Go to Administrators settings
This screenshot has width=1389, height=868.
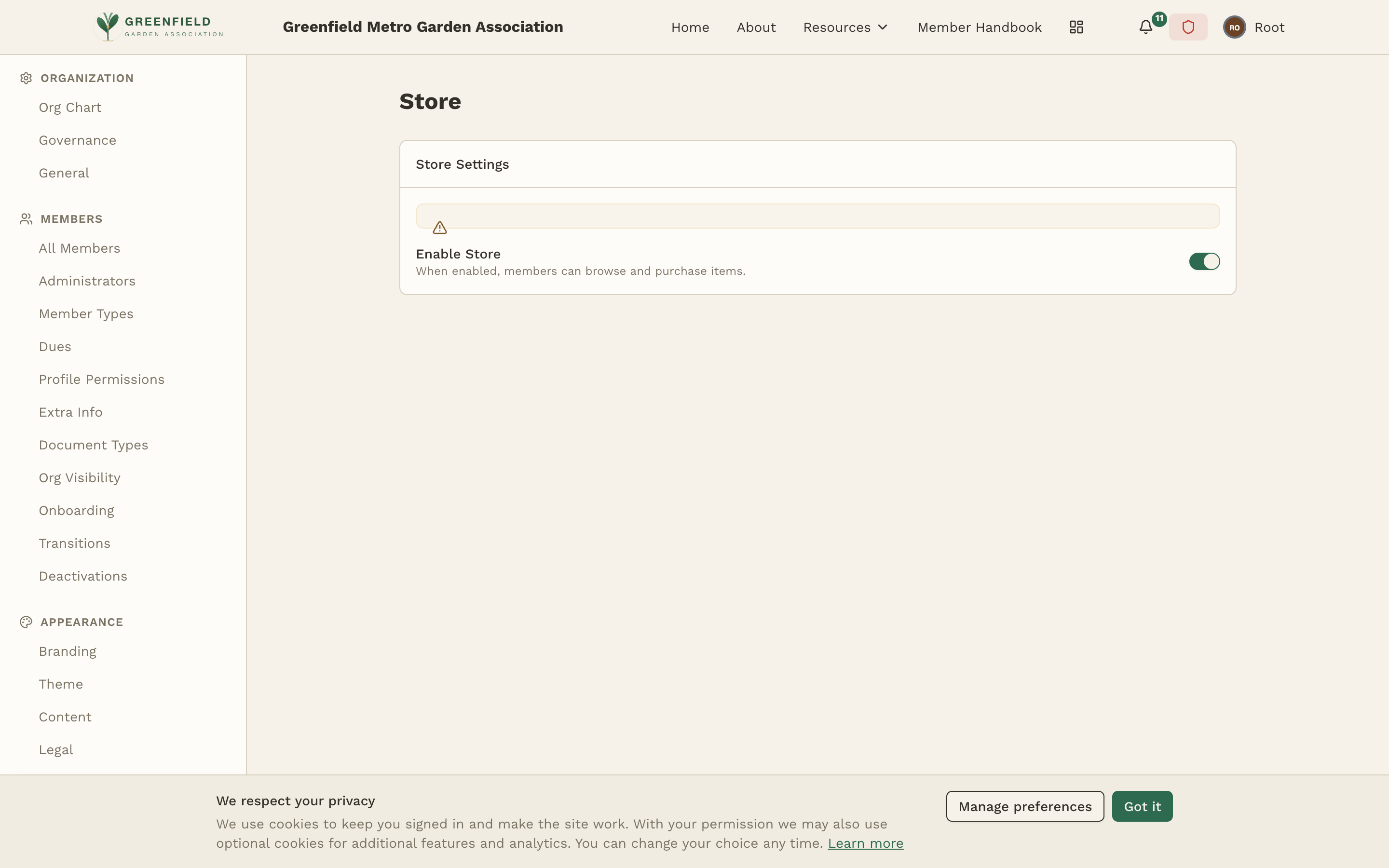point(87,281)
